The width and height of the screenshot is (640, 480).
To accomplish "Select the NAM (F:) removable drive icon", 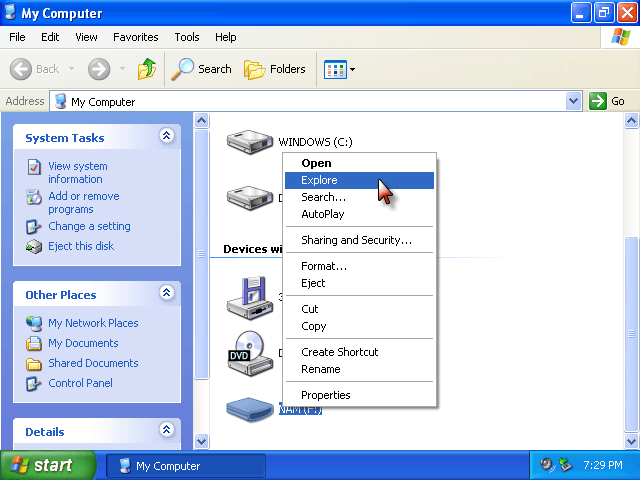I will tap(249, 409).
